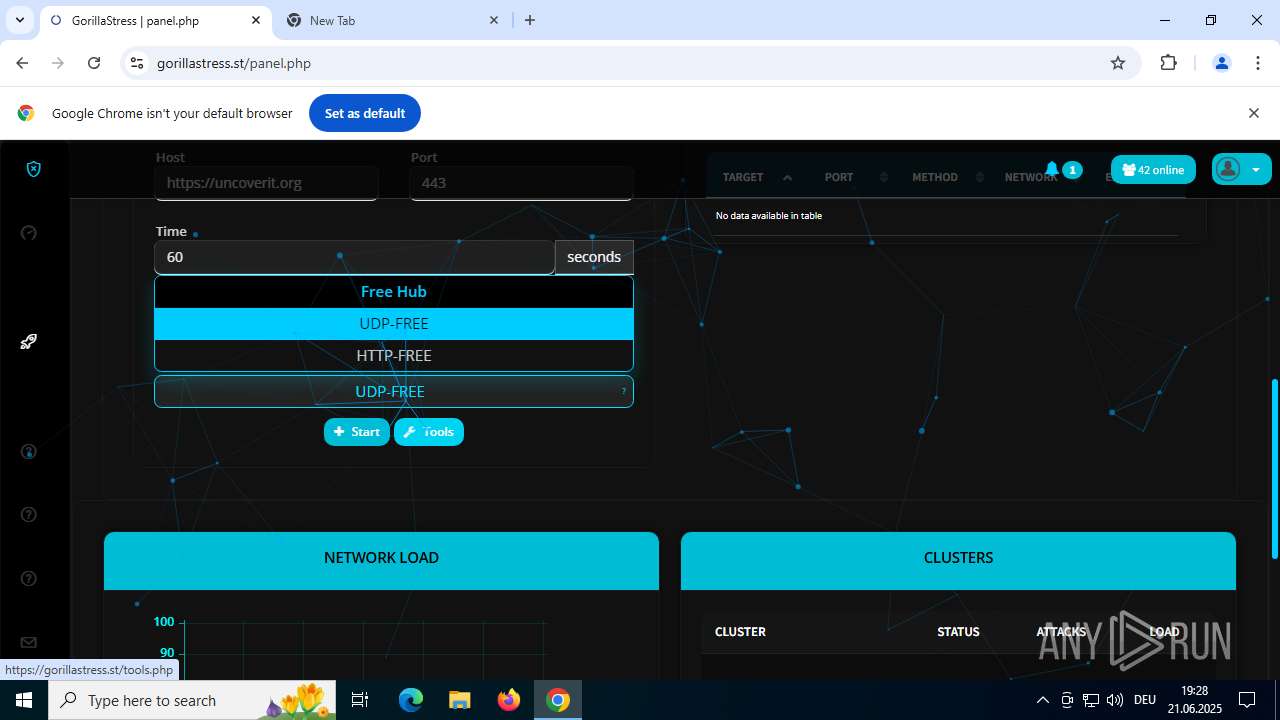Open the dashboard gauge icon in sidebar
This screenshot has height=720, width=1280.
point(29,233)
